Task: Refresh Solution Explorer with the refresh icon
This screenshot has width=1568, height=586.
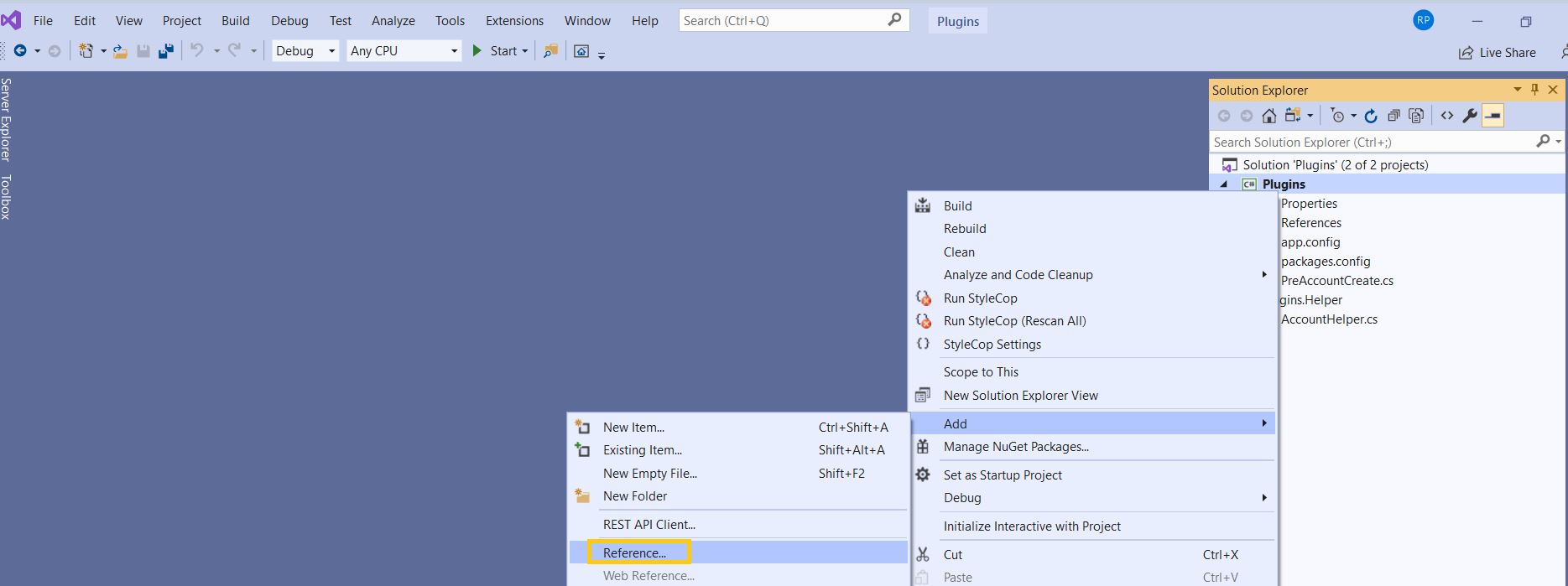Action: 1371,116
